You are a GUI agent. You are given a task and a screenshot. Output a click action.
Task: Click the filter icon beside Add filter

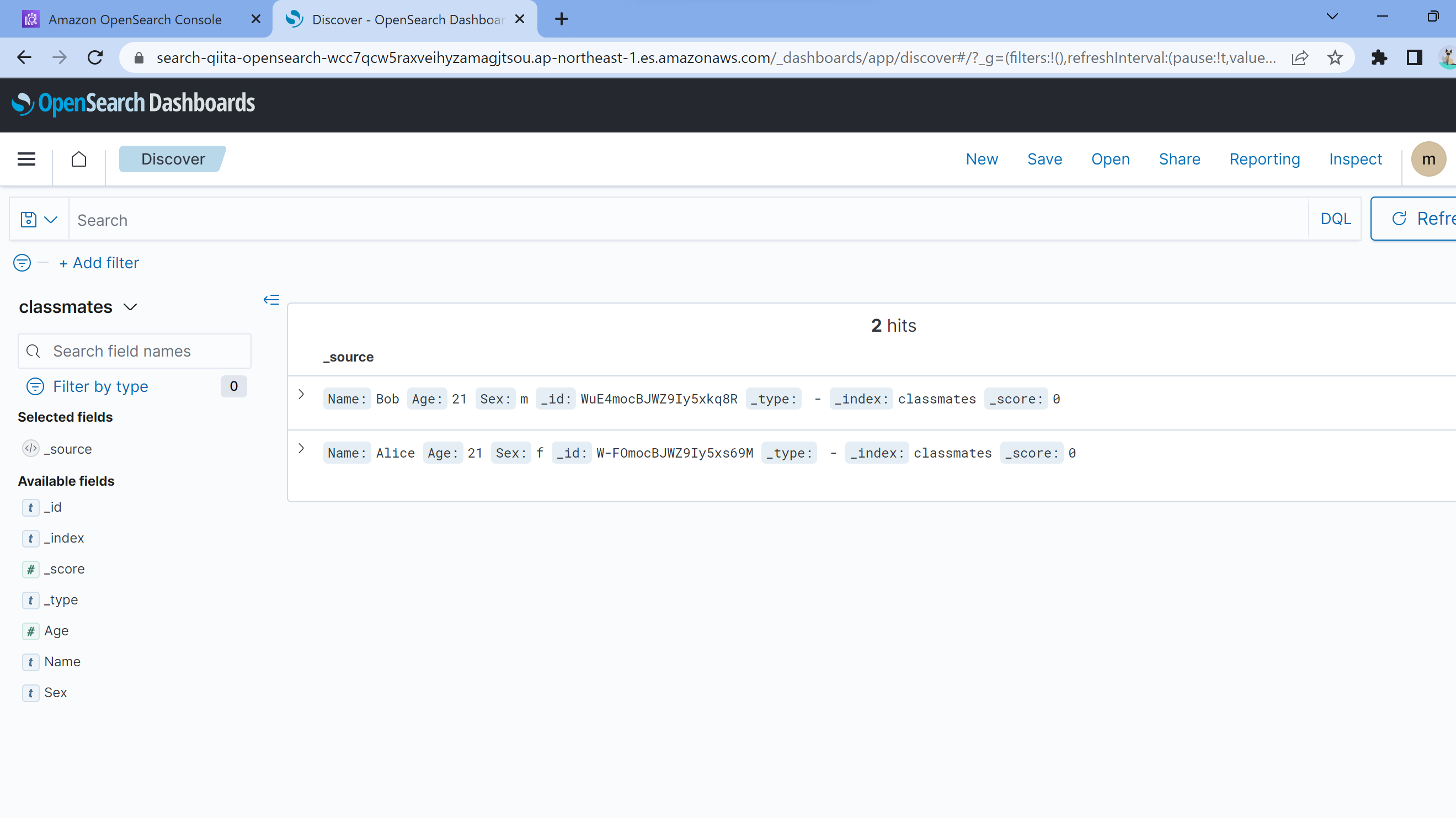click(x=22, y=262)
